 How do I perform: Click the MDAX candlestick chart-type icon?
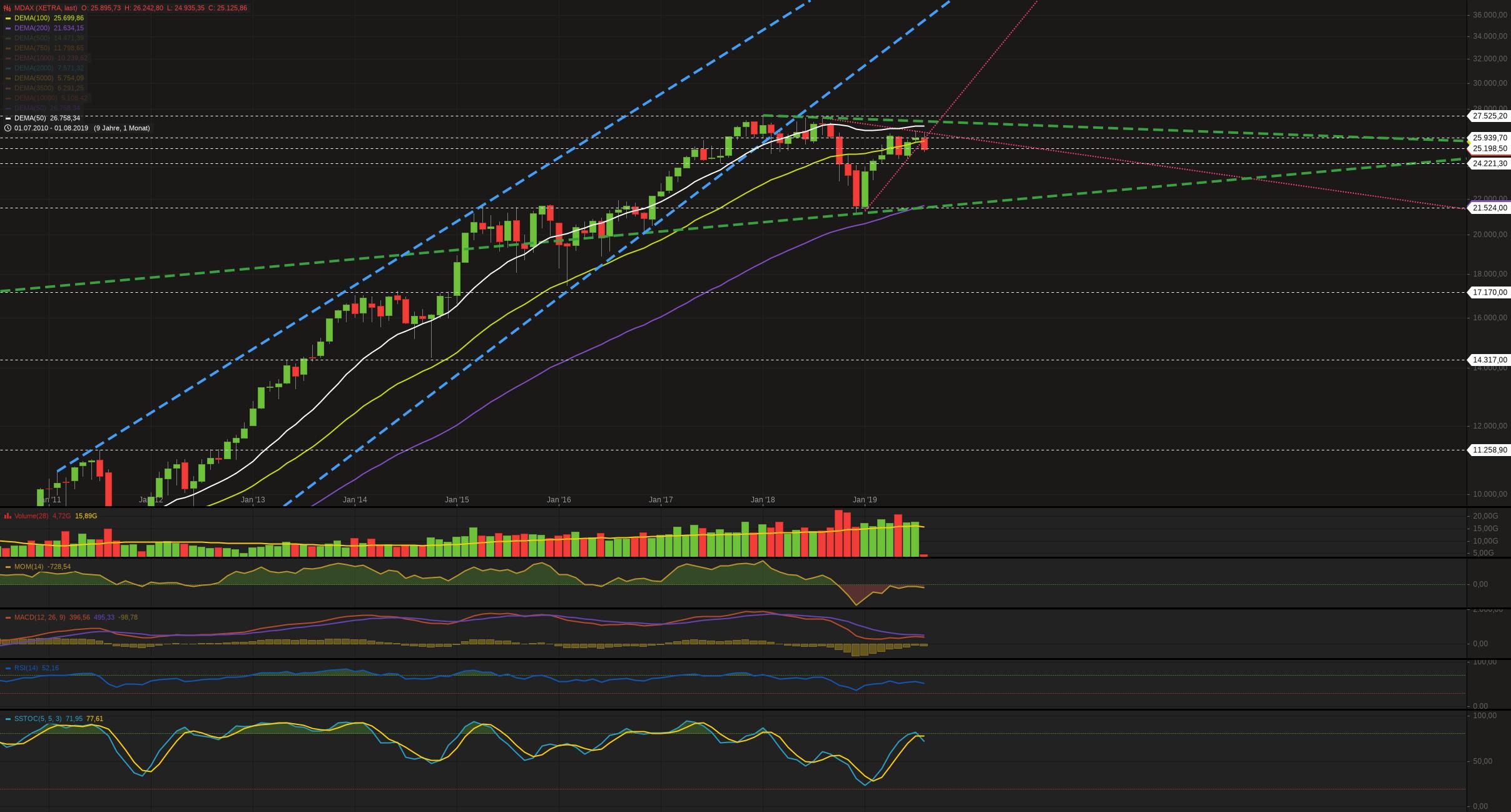pyautogui.click(x=8, y=8)
